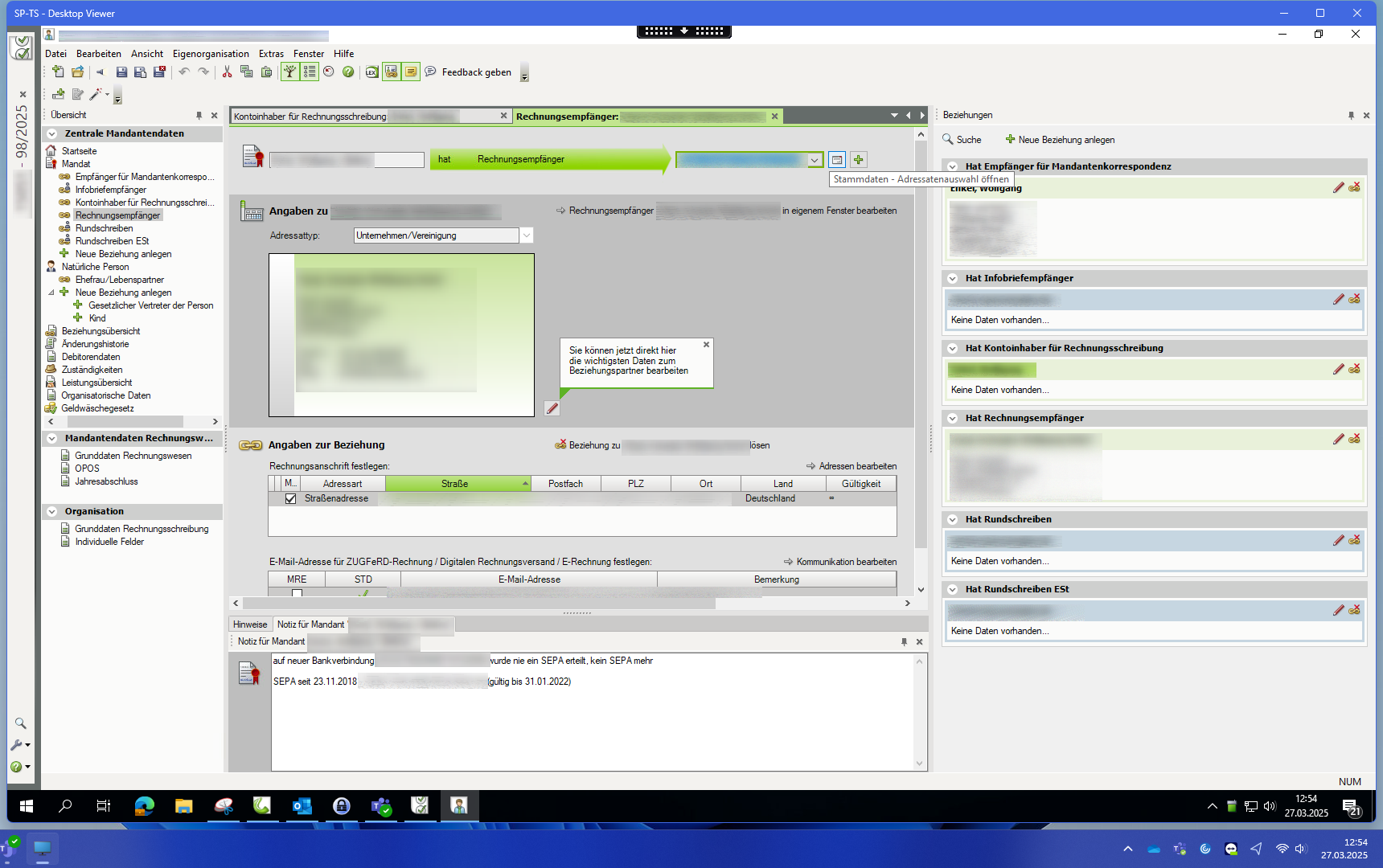Toggle the tree view toolbar icon

289,72
